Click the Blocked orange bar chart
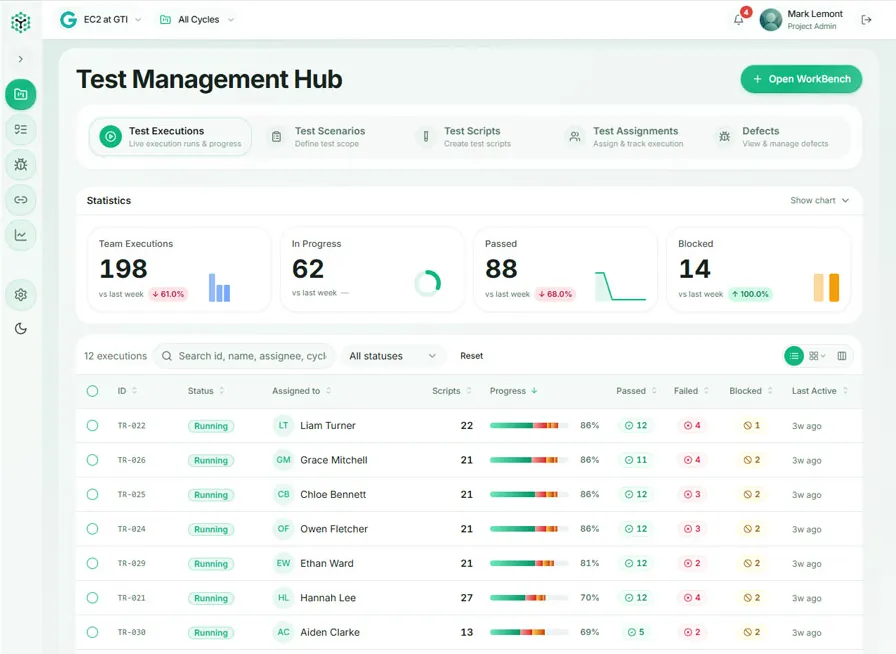Image resolution: width=896 pixels, height=654 pixels. click(826, 288)
